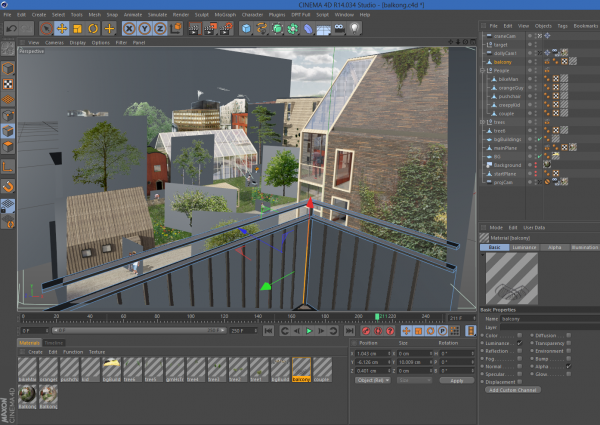This screenshot has height=425, width=600.
Task: Select the balcony material thumbnail
Action: (x=302, y=369)
